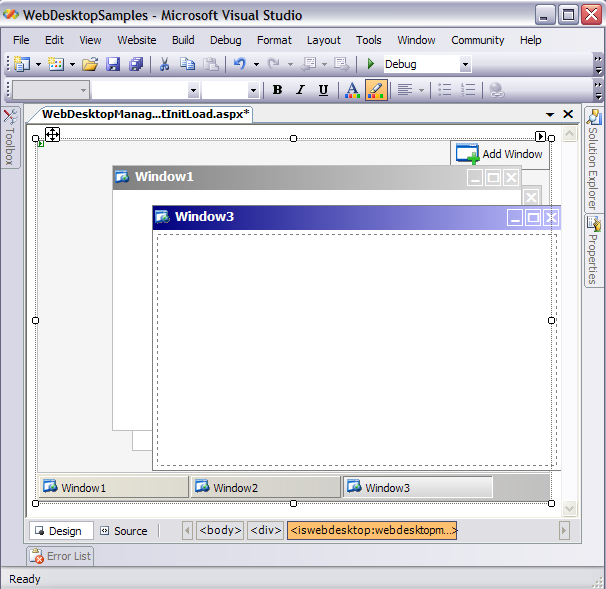Toggle Underline formatting
Image resolution: width=606 pixels, height=589 pixels.
[323, 90]
